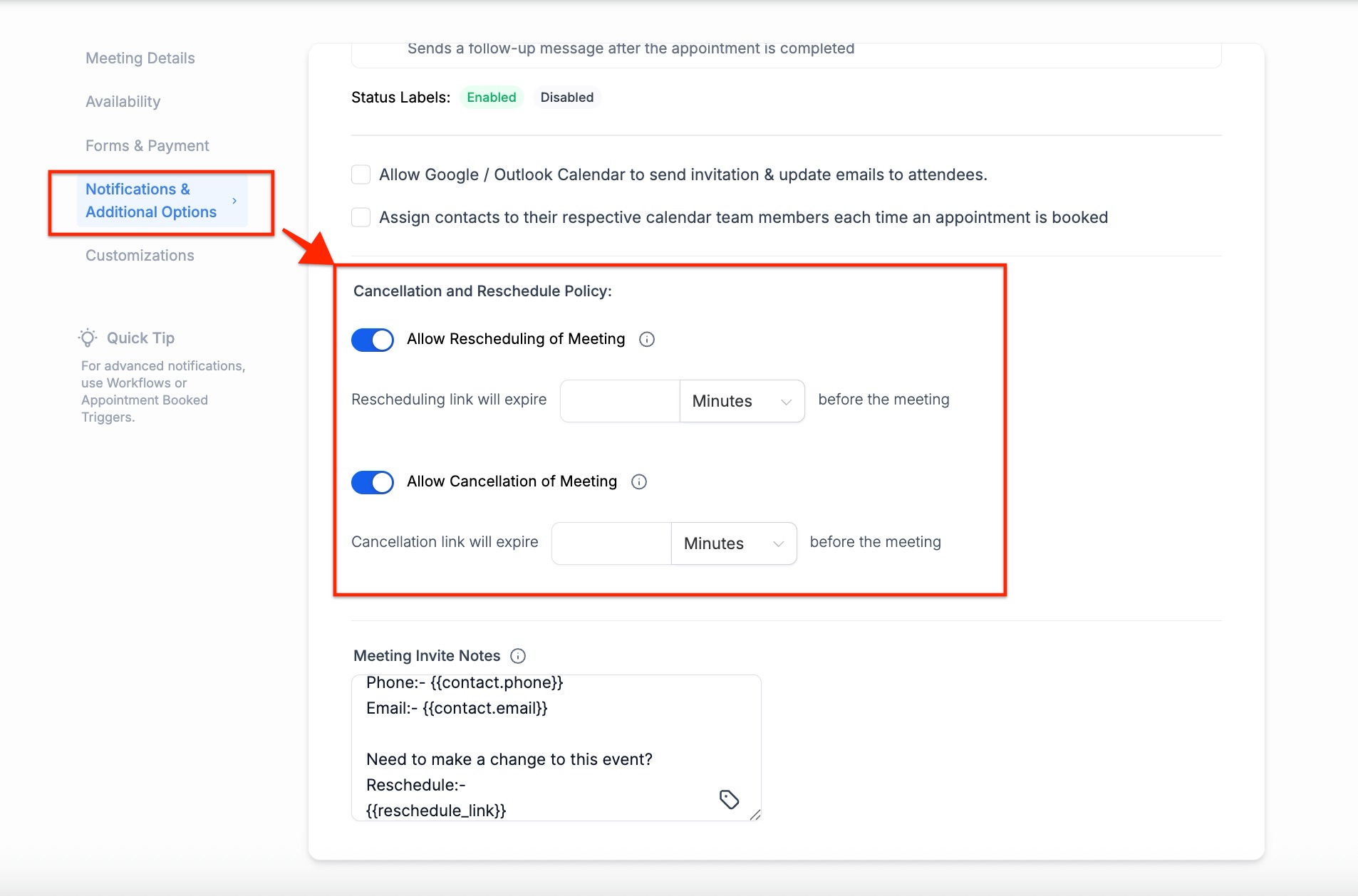This screenshot has height=896, width=1358.
Task: Click the Enabled status label
Action: (x=492, y=98)
